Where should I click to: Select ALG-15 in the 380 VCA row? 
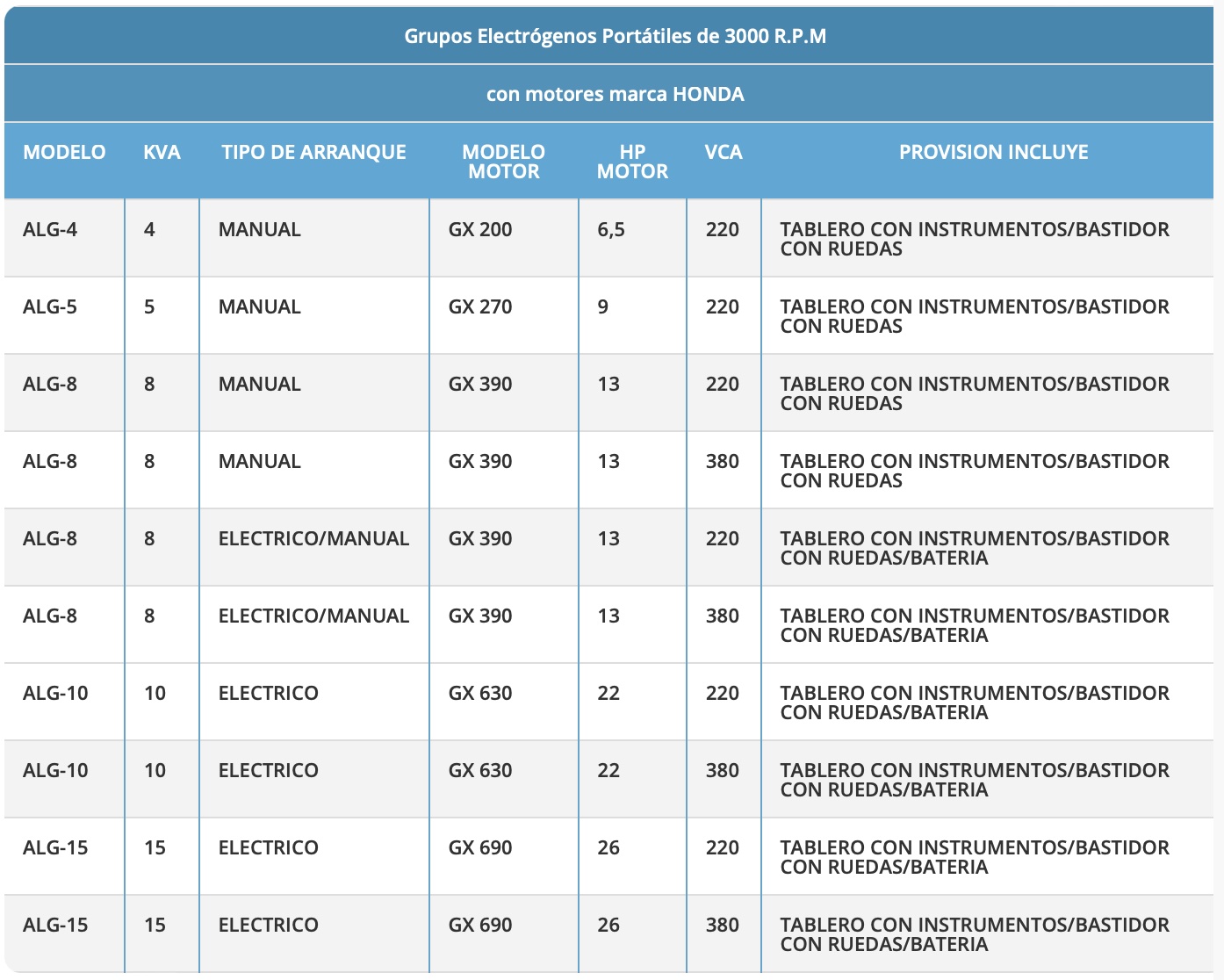tap(55, 925)
